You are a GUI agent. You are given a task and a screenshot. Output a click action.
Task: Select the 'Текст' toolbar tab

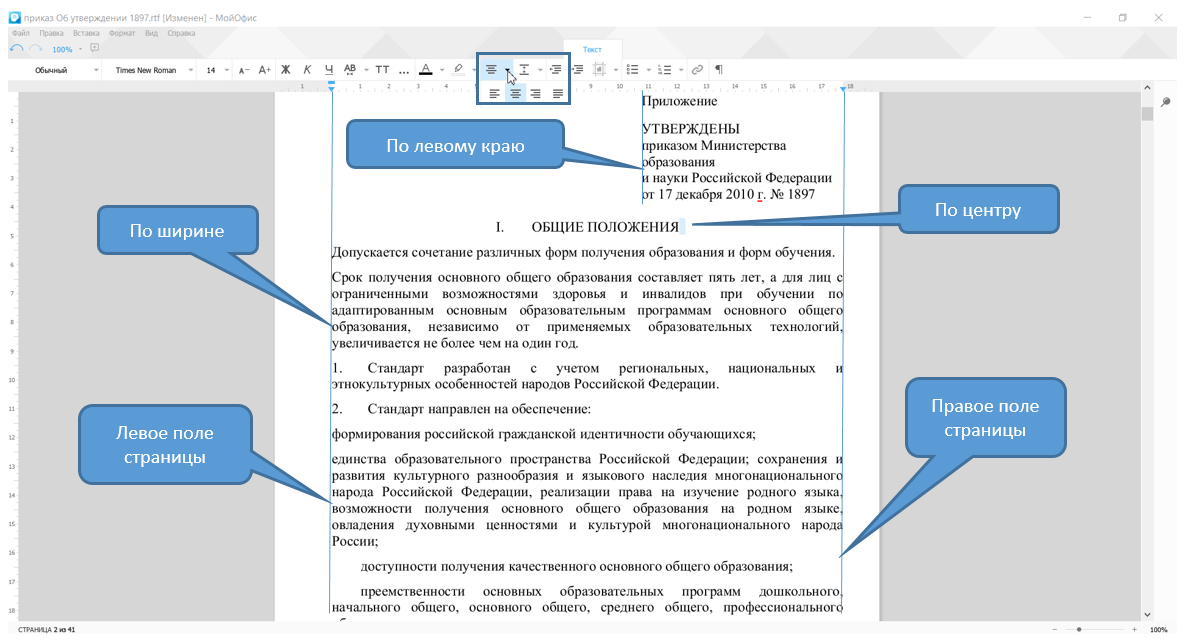(592, 49)
